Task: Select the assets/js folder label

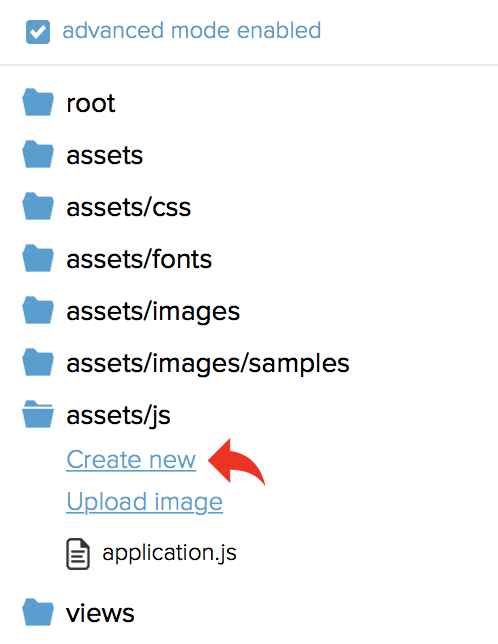Action: [x=118, y=416]
